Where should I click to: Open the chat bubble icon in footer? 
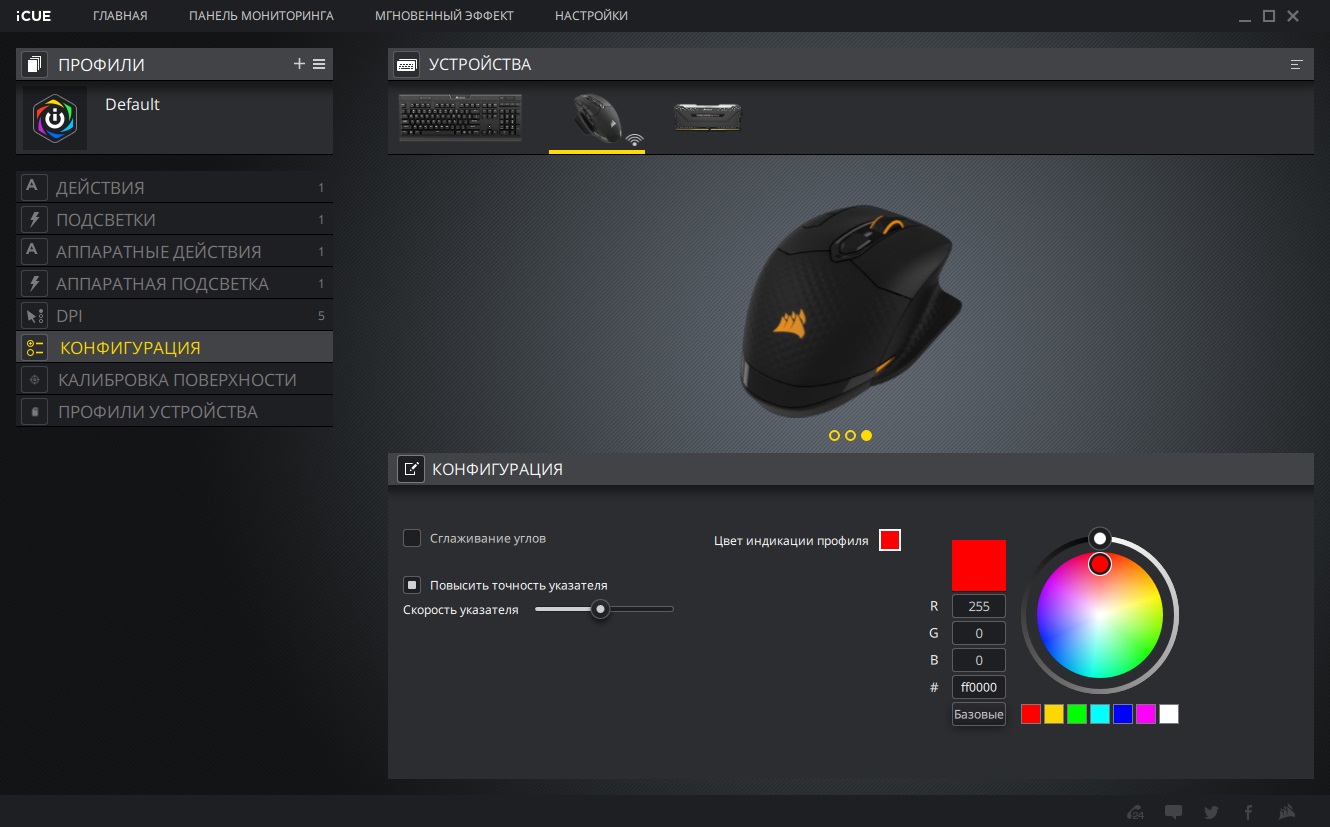pos(1174,812)
